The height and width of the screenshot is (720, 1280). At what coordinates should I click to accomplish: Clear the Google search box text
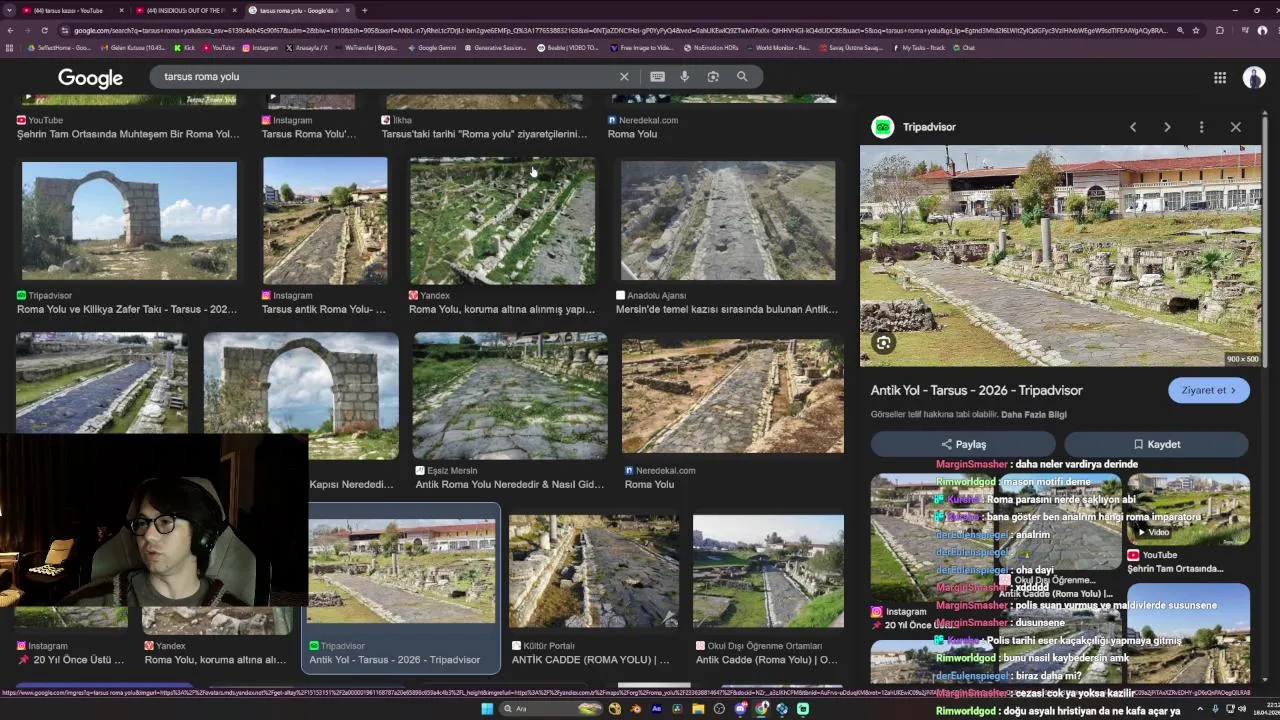tap(624, 76)
